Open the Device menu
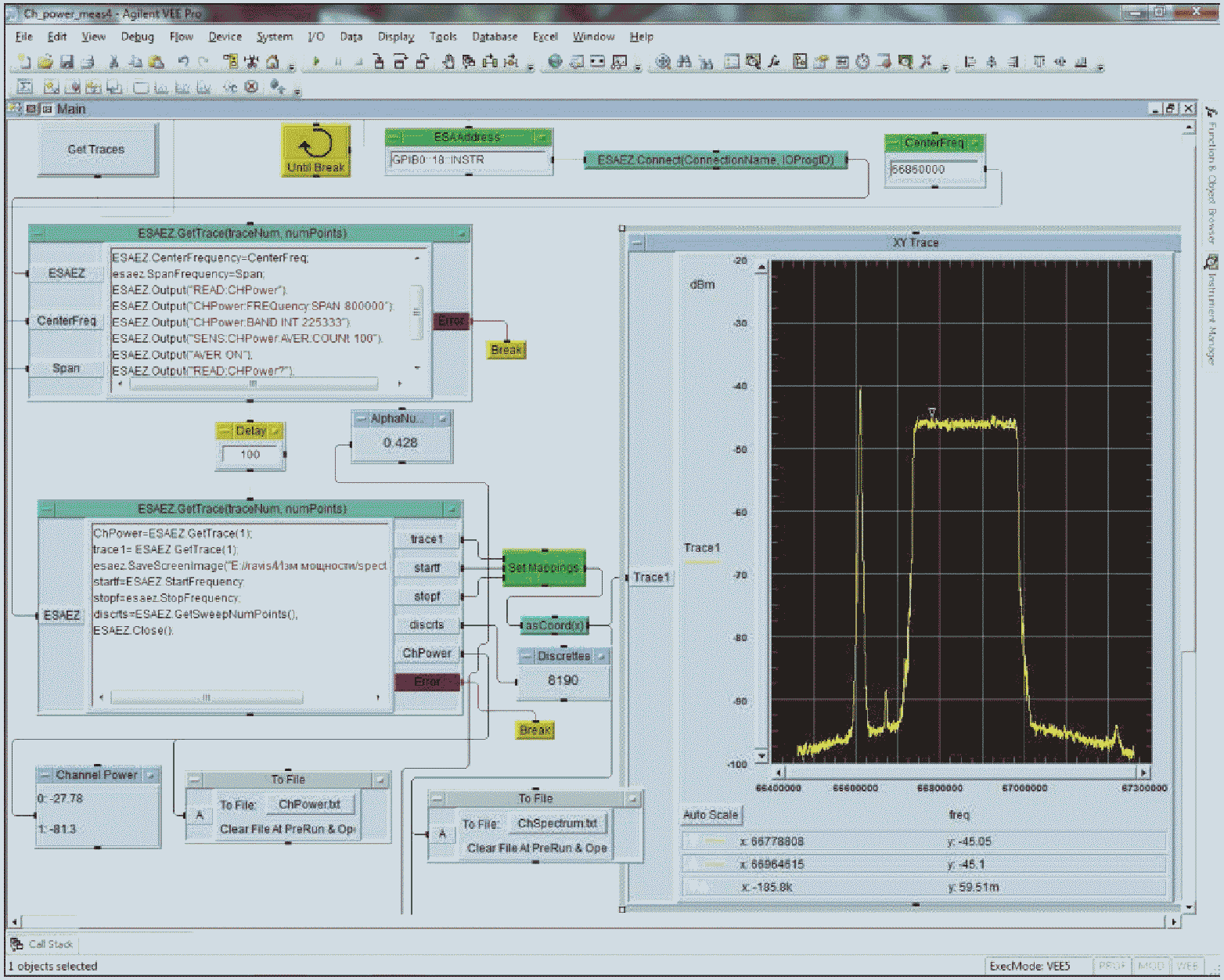The height and width of the screenshot is (980, 1224). (x=225, y=37)
